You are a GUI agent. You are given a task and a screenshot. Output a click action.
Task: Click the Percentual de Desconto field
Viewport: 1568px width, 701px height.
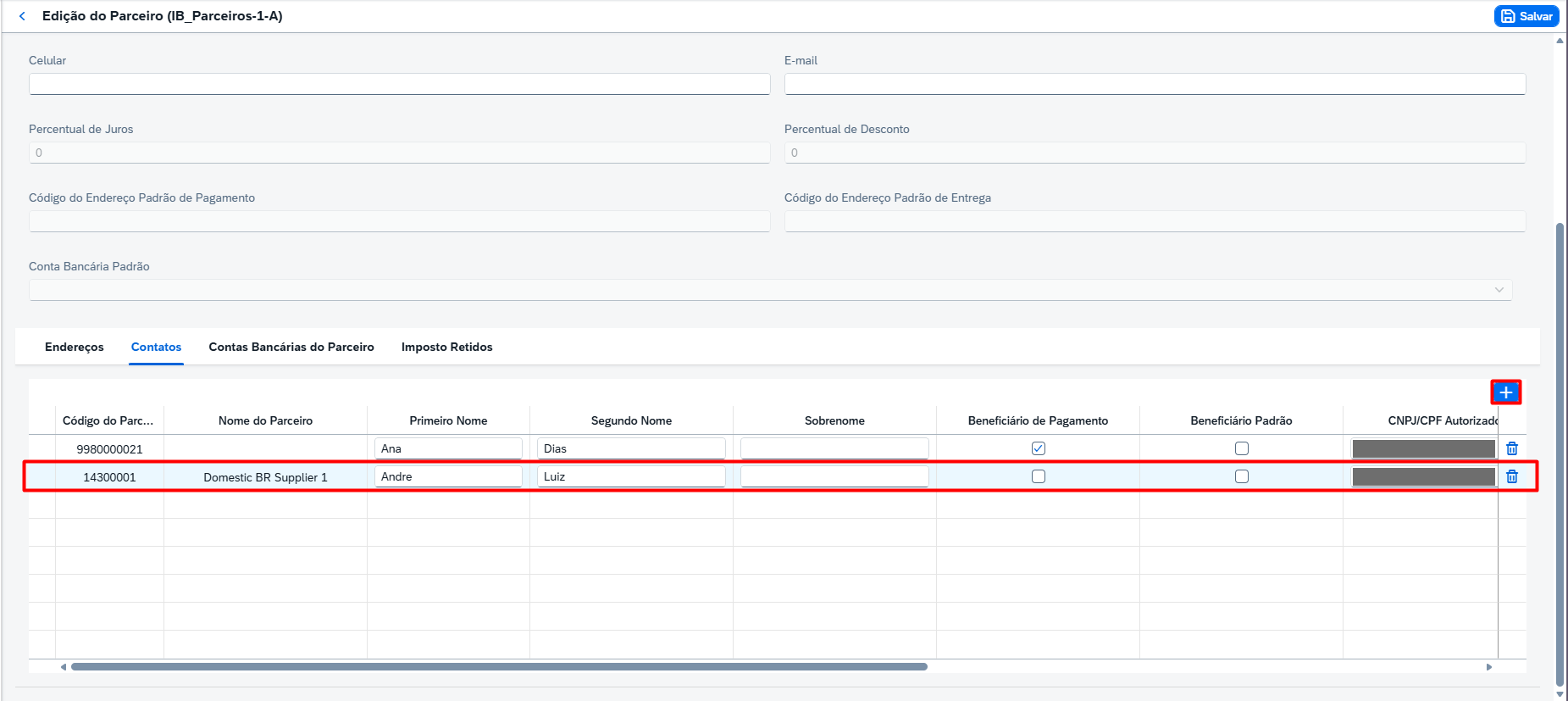tap(1155, 153)
